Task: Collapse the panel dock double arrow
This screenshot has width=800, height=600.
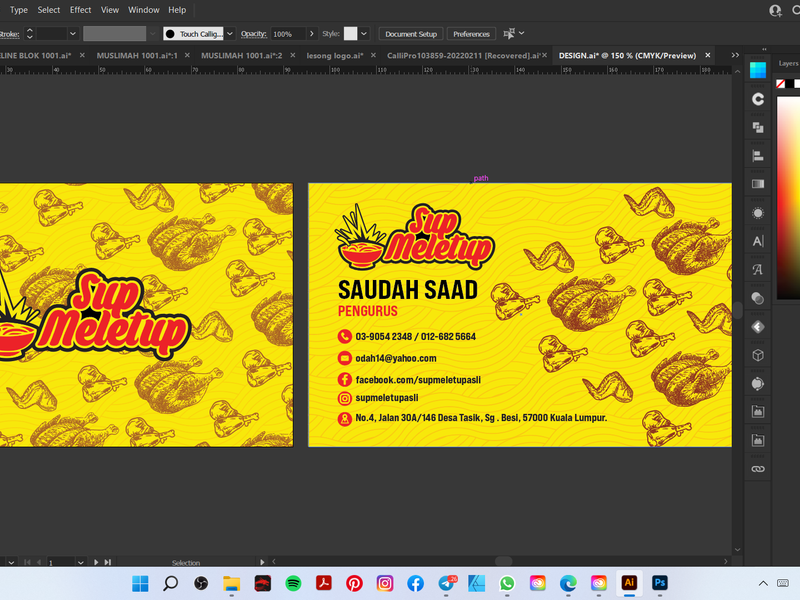Action: pyautogui.click(x=764, y=49)
